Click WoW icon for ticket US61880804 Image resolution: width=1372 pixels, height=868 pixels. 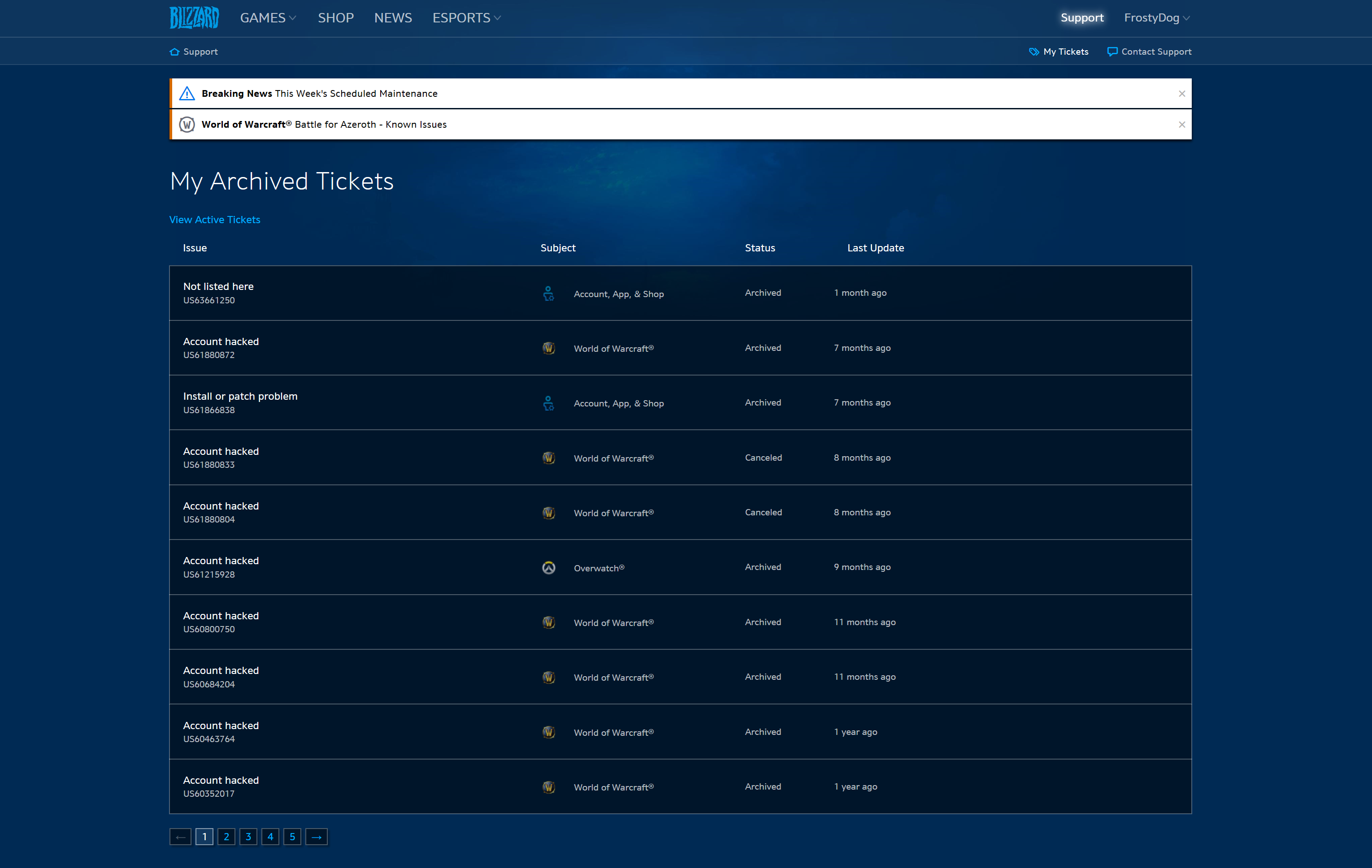click(549, 513)
